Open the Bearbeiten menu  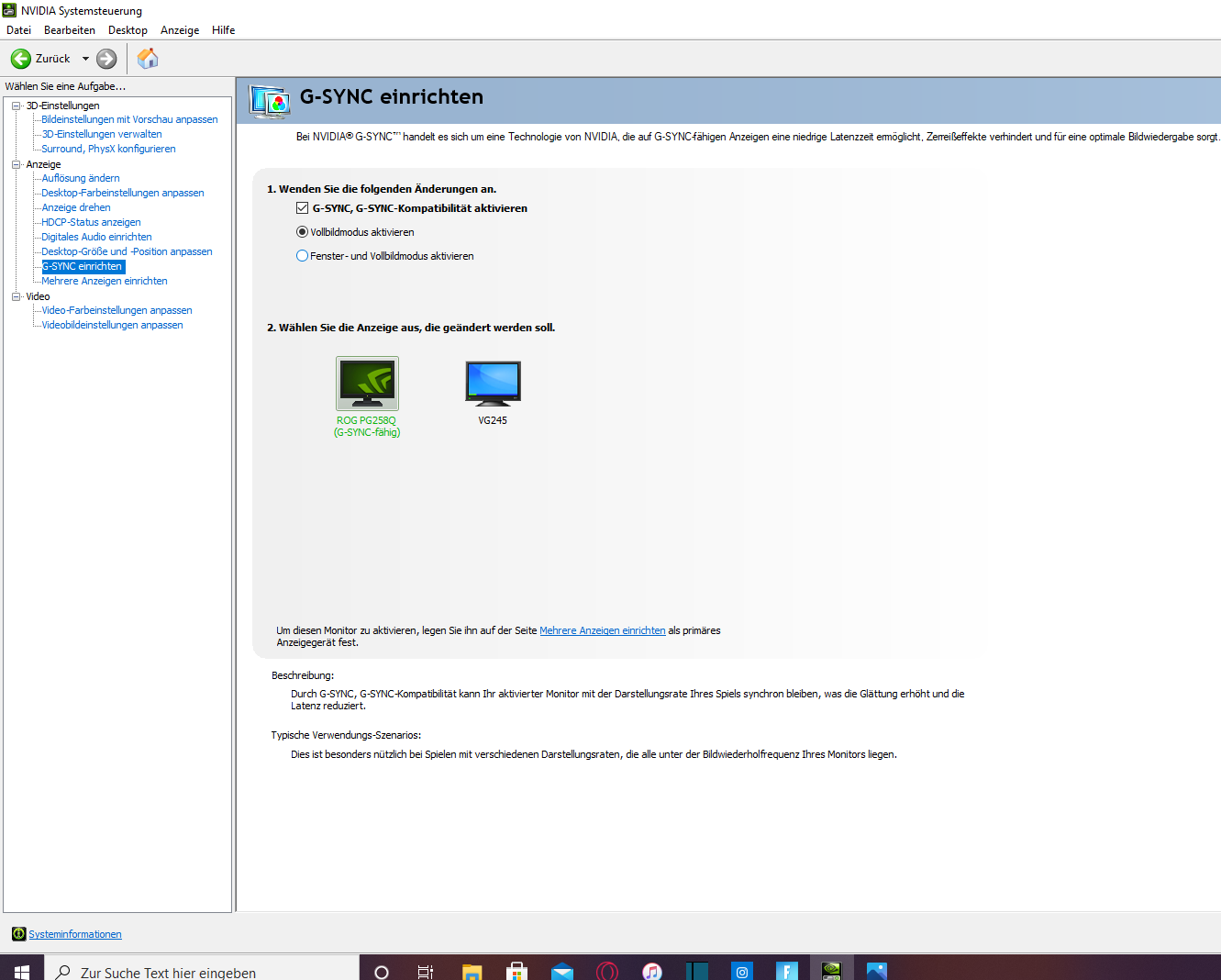[70, 30]
